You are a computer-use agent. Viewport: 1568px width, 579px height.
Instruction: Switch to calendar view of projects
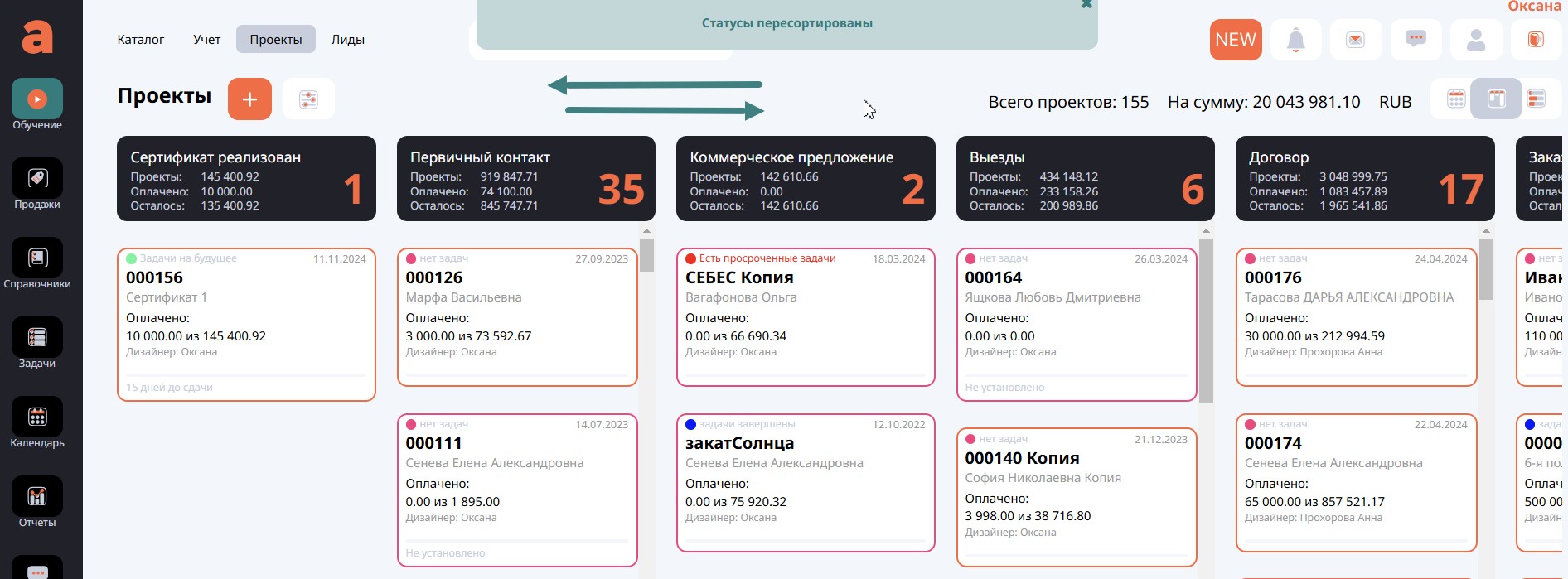[1456, 99]
